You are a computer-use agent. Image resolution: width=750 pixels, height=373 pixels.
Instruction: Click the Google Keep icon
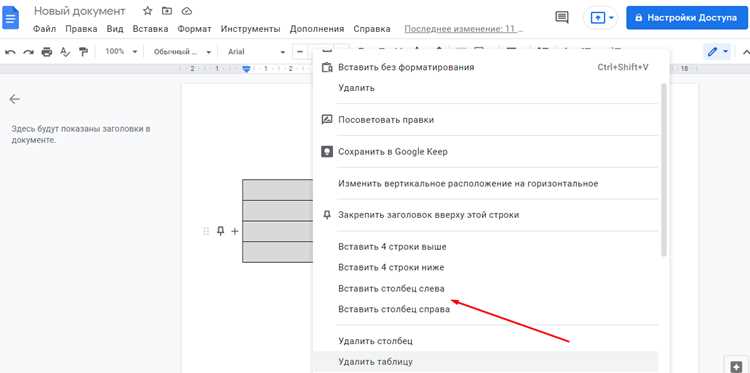tap(327, 152)
